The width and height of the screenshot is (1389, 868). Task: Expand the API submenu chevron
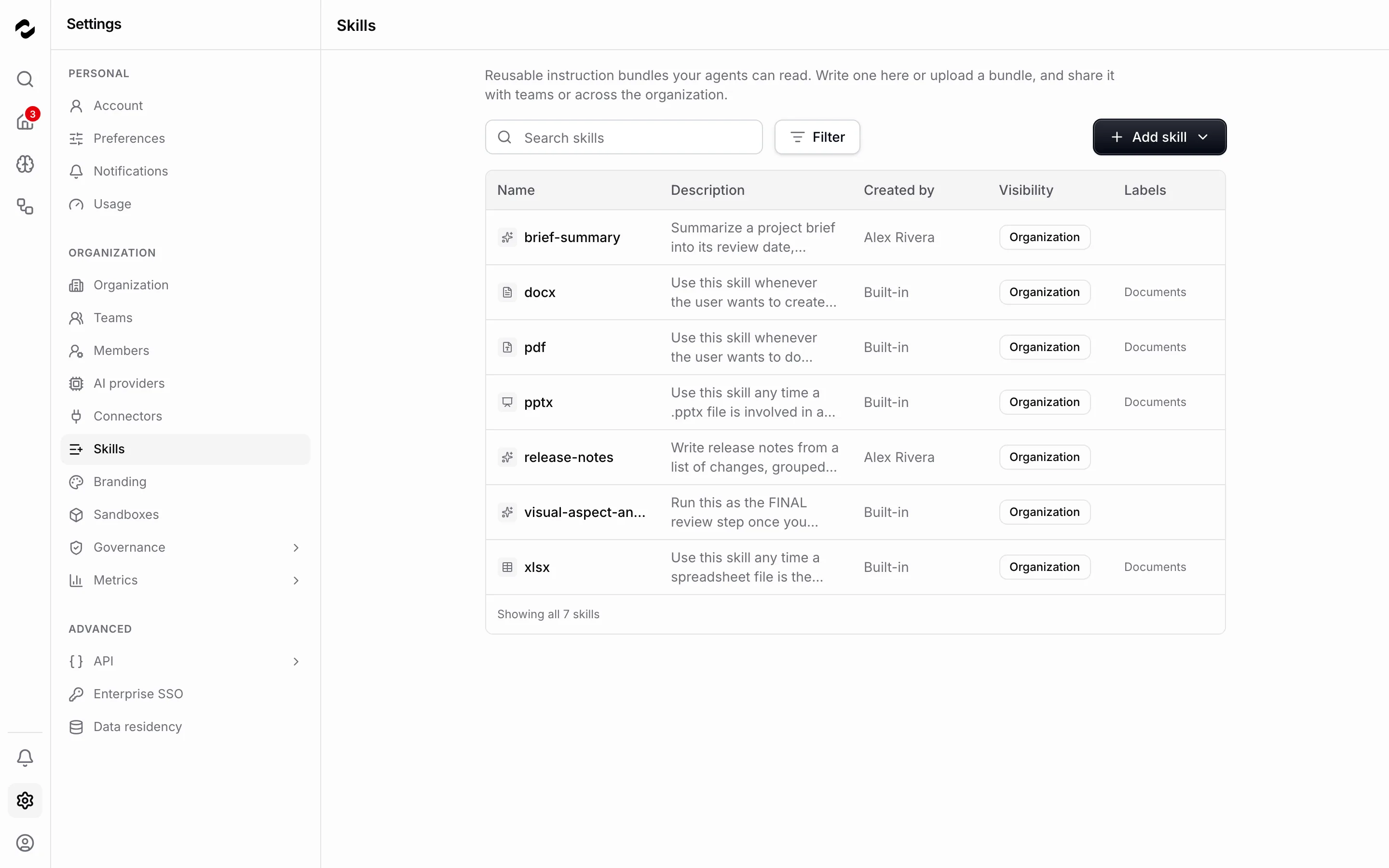coord(296,661)
